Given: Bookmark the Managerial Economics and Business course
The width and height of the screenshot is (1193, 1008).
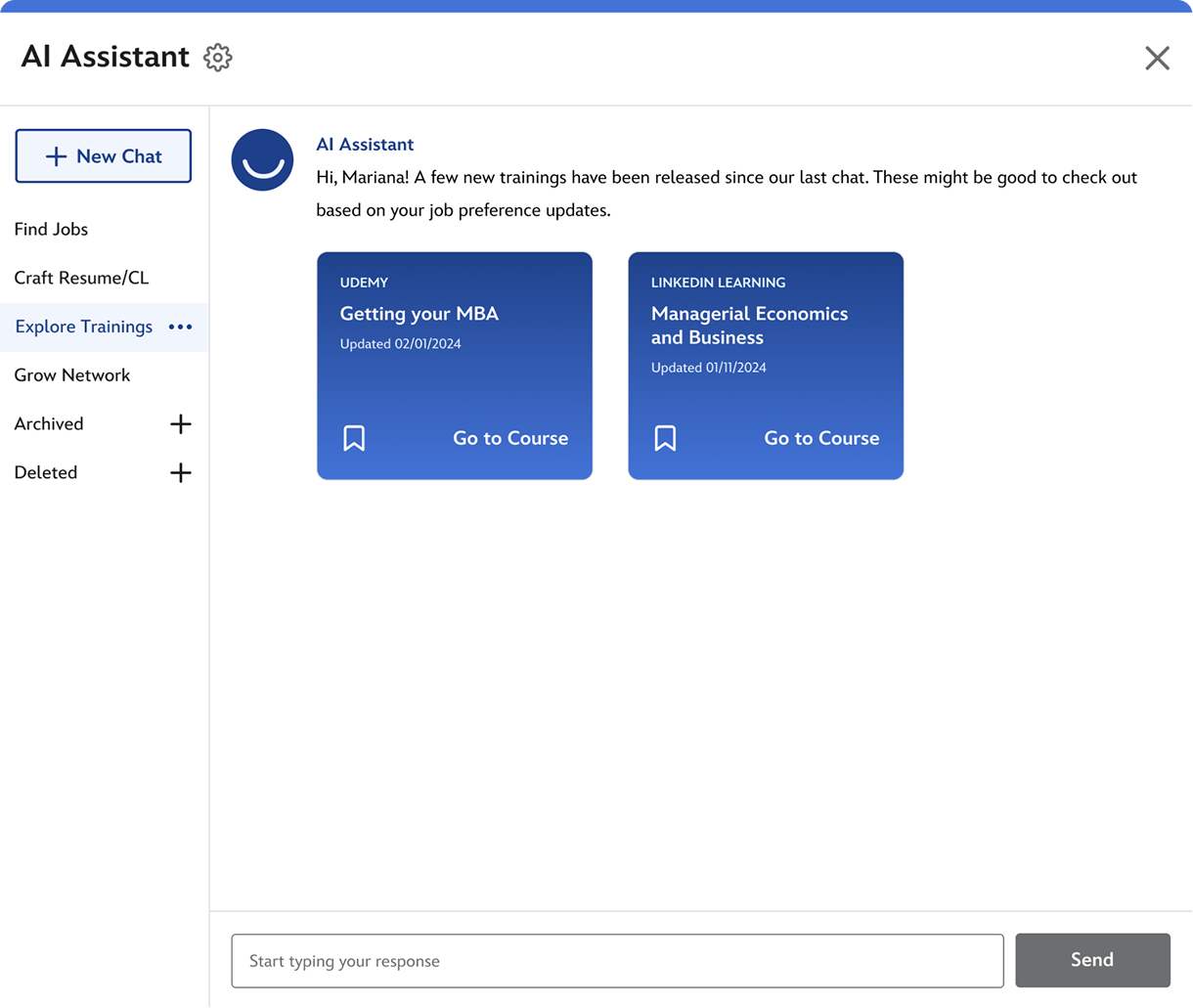Looking at the screenshot, I should pos(665,438).
